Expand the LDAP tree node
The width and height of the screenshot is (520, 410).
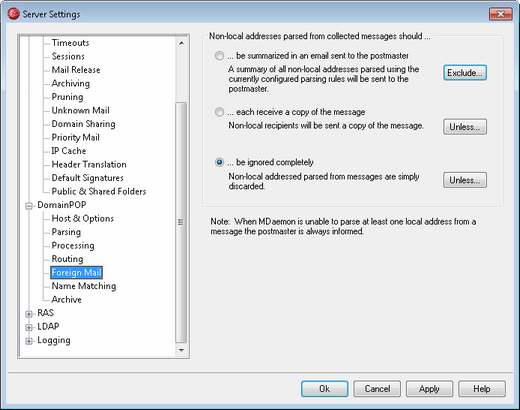pos(29,328)
